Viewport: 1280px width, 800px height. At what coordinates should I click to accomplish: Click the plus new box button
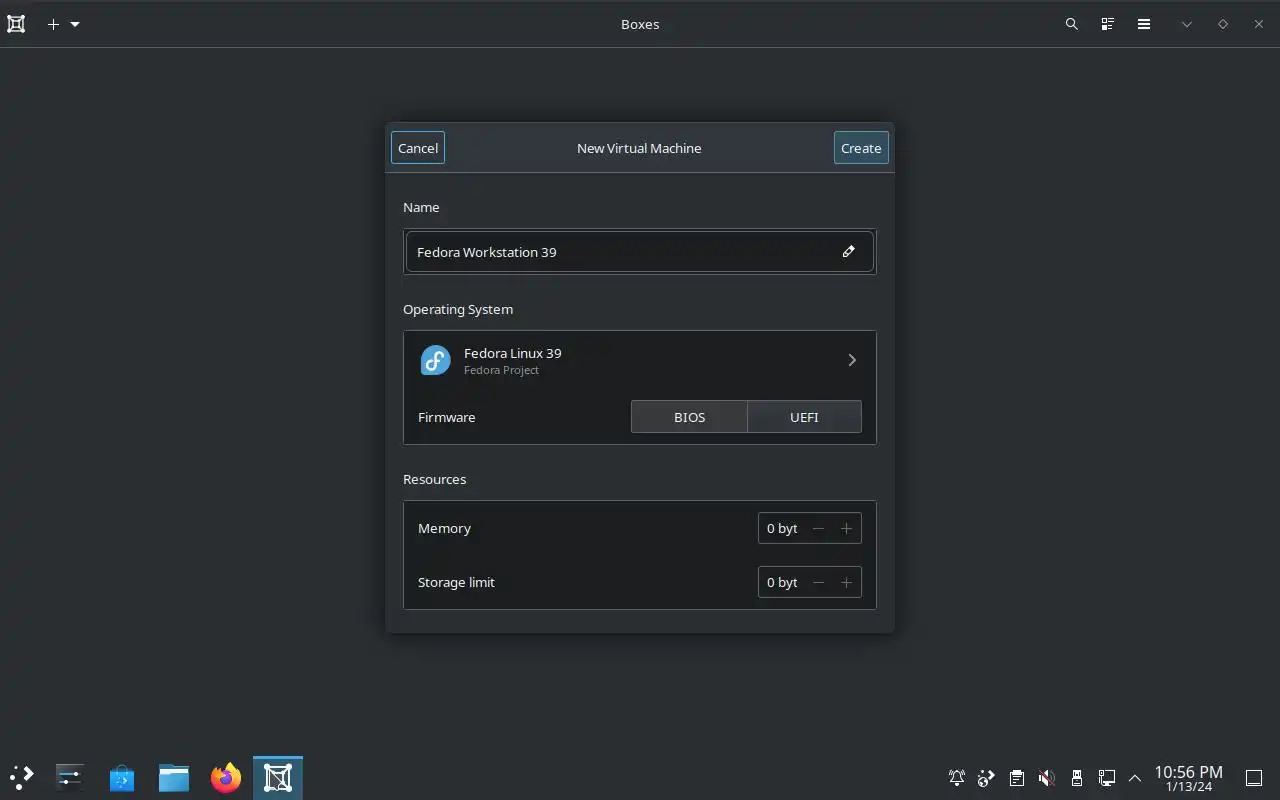click(x=54, y=24)
